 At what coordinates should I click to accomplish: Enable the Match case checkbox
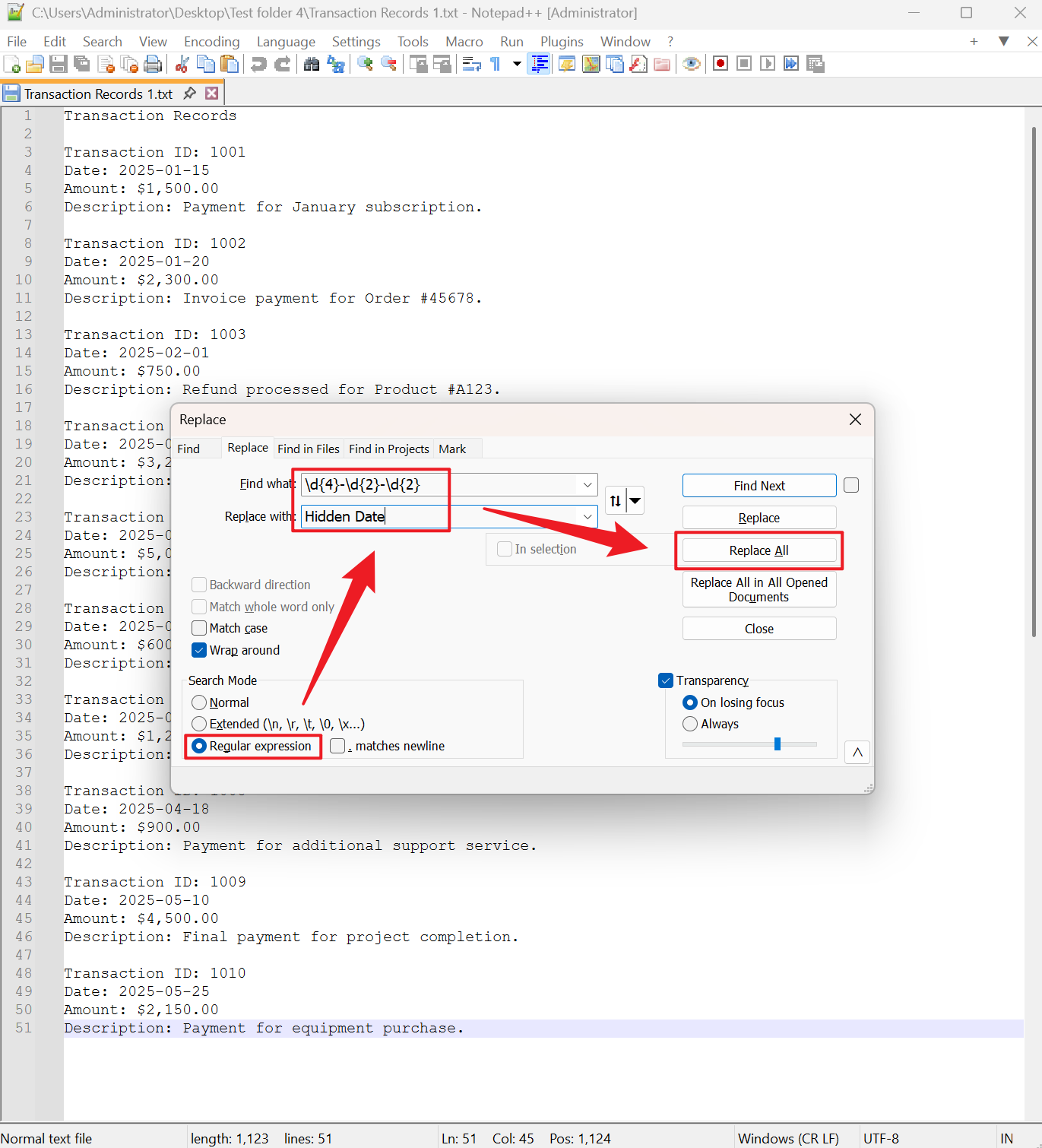(x=199, y=628)
